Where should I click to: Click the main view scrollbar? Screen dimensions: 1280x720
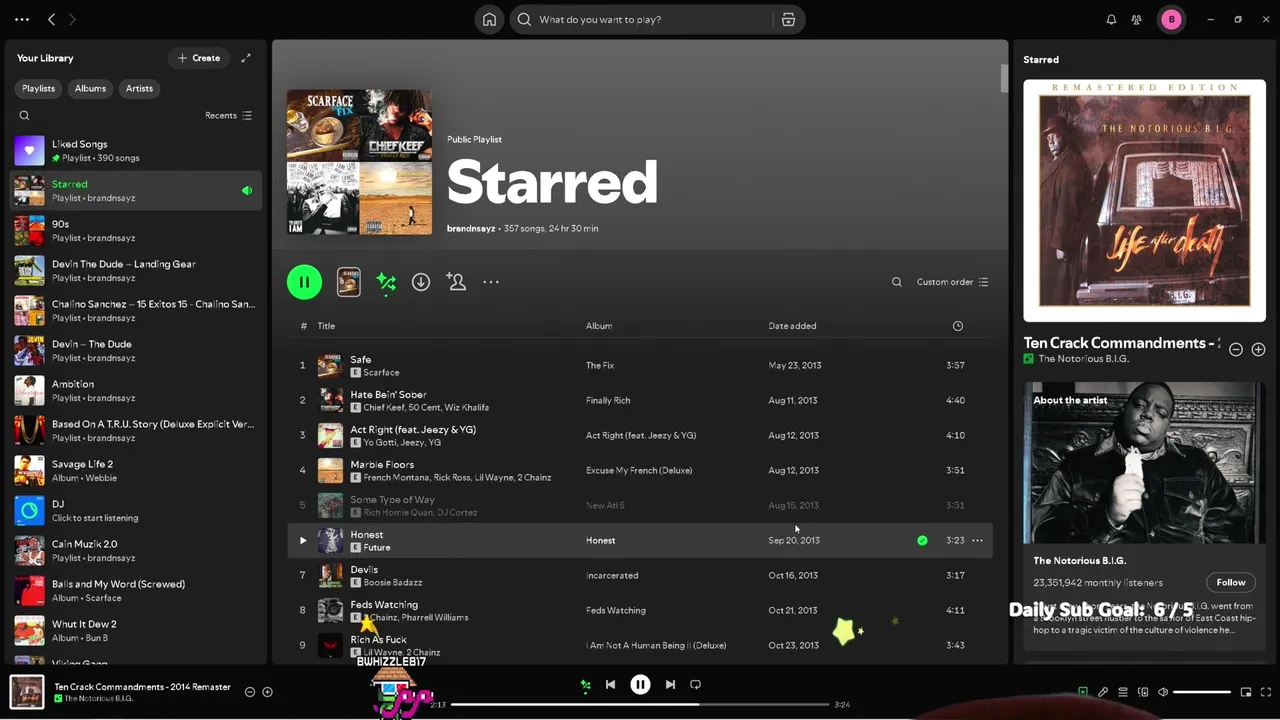pyautogui.click(x=1004, y=79)
